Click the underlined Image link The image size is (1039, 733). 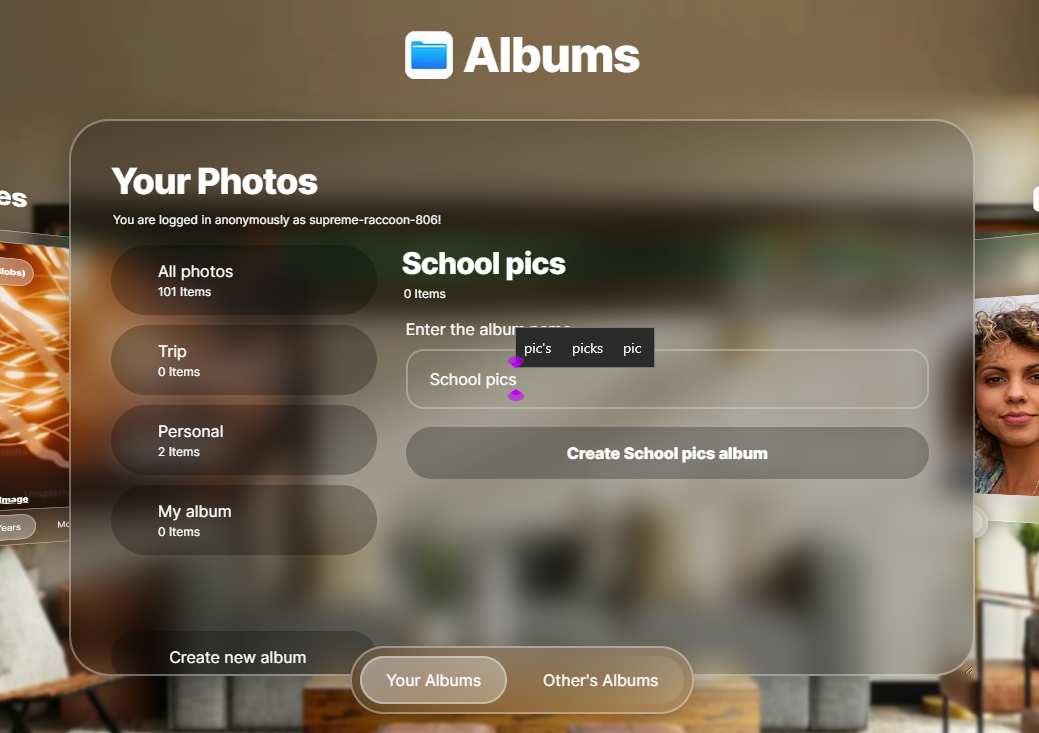[x=15, y=499]
